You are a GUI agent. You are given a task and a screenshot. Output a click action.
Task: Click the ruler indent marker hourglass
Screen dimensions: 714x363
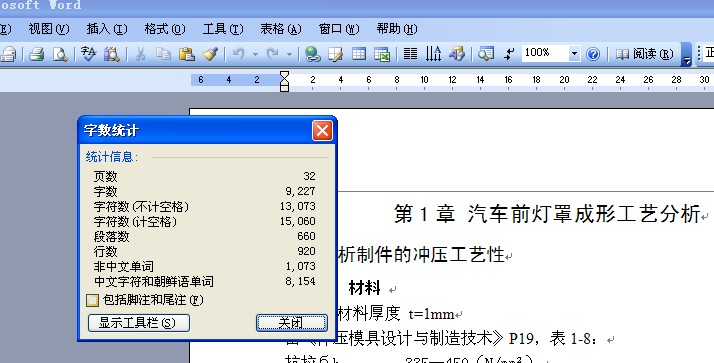pos(284,81)
